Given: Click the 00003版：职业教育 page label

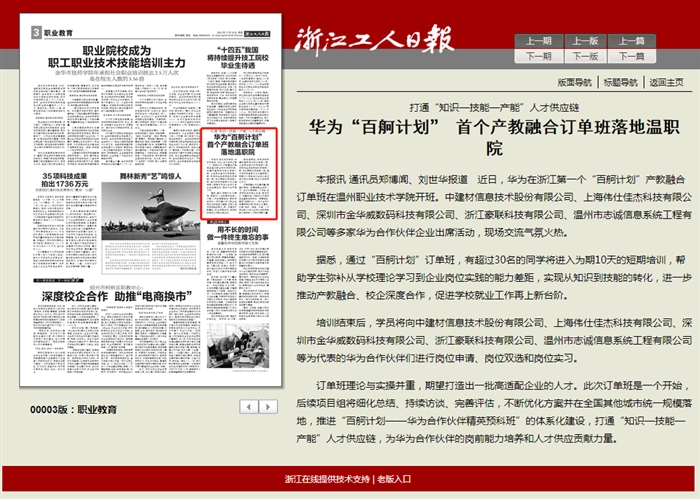Looking at the screenshot, I should click(73, 409).
